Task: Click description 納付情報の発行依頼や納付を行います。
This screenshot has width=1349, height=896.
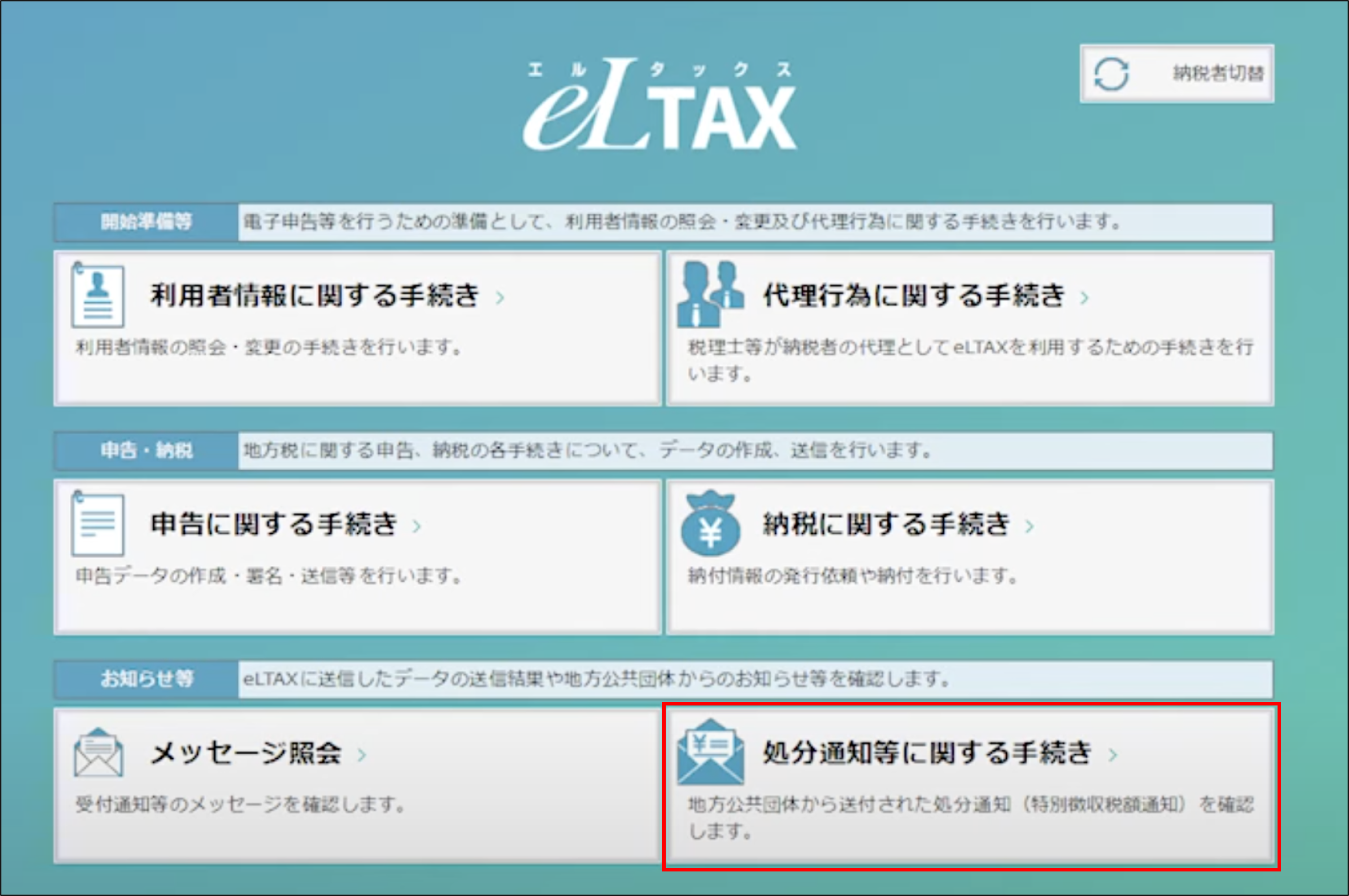Action: tap(853, 576)
